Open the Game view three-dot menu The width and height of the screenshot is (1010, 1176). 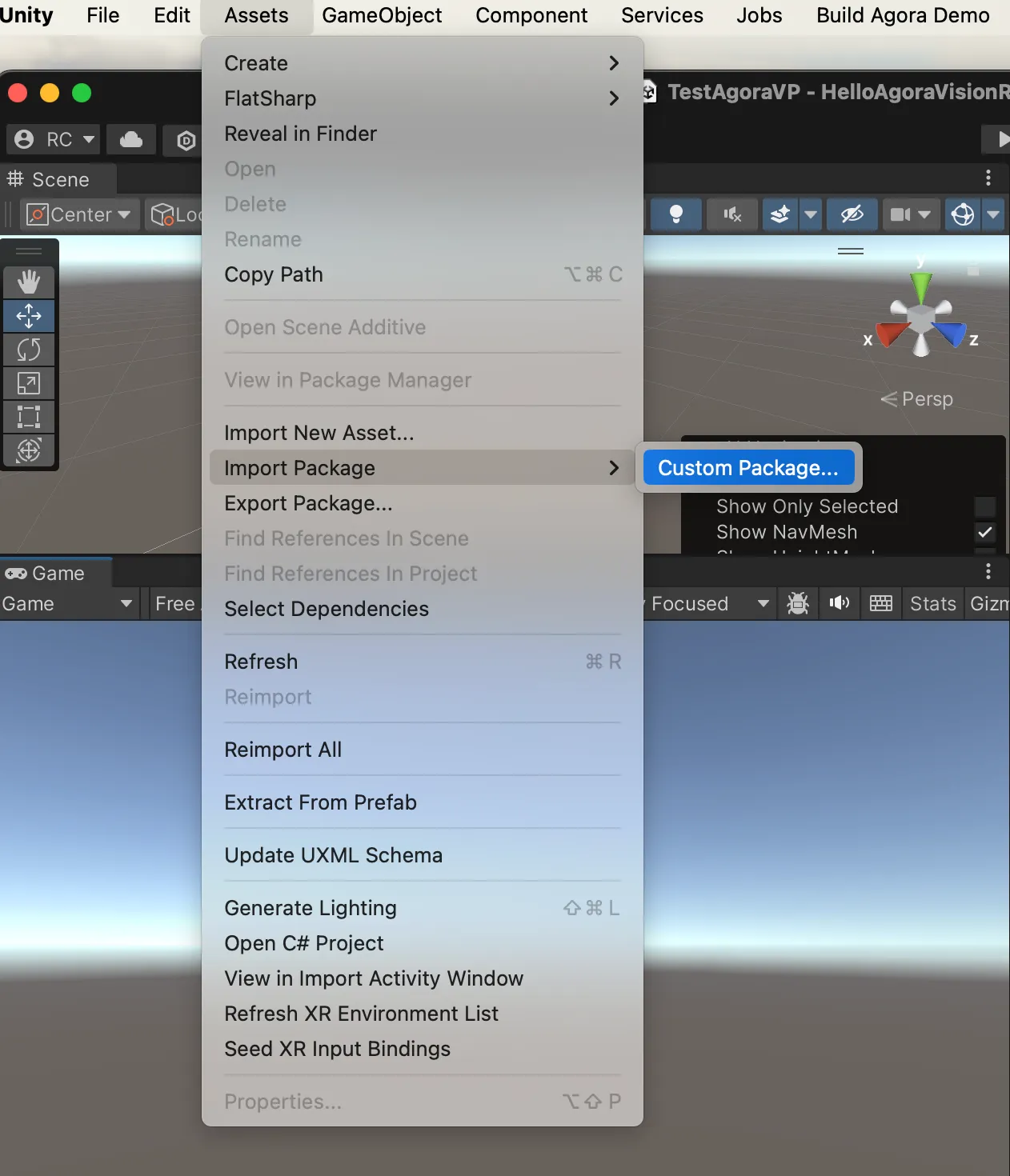(x=988, y=571)
